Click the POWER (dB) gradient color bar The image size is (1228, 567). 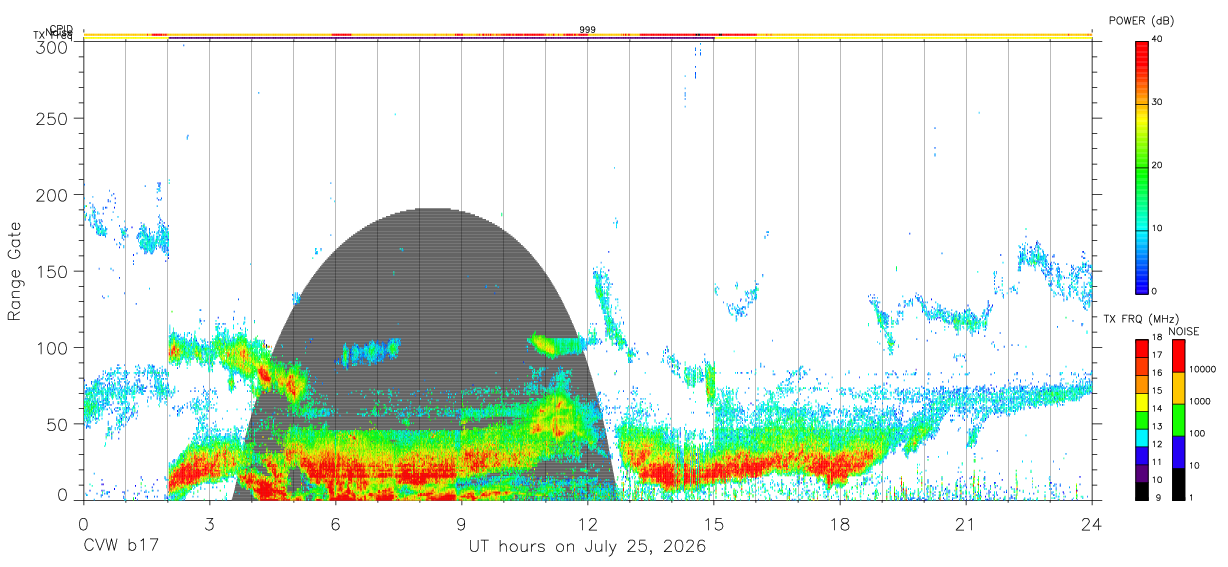(1142, 166)
